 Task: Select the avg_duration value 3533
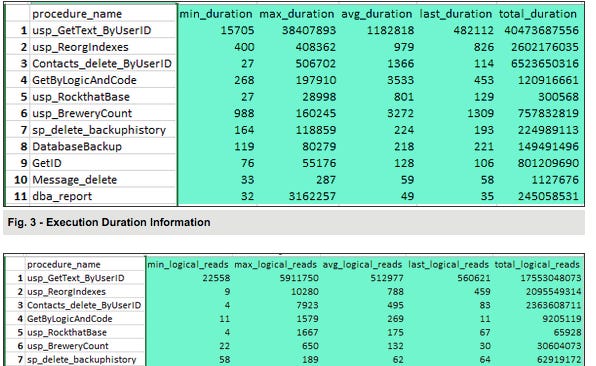point(401,80)
